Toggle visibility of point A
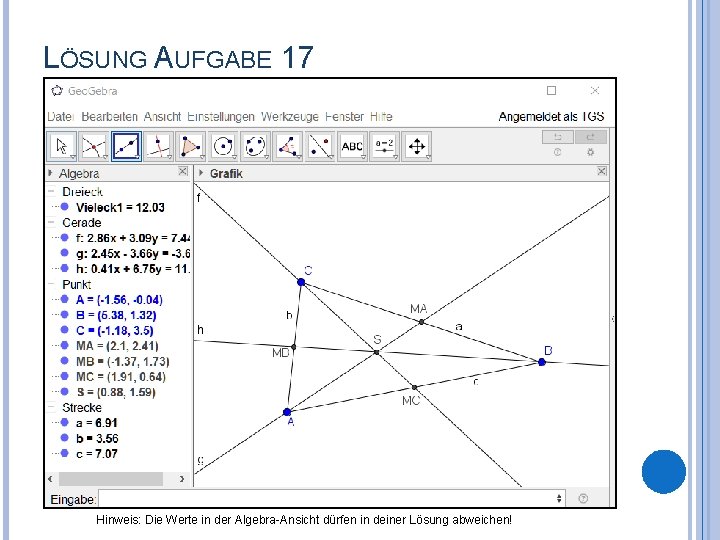720x540 pixels. [x=65, y=299]
